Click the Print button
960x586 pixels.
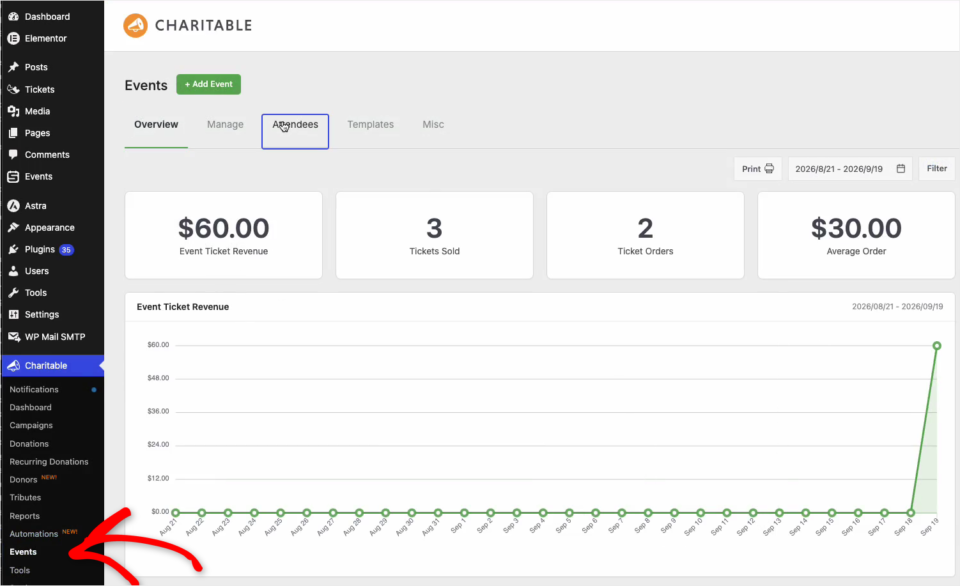(758, 169)
